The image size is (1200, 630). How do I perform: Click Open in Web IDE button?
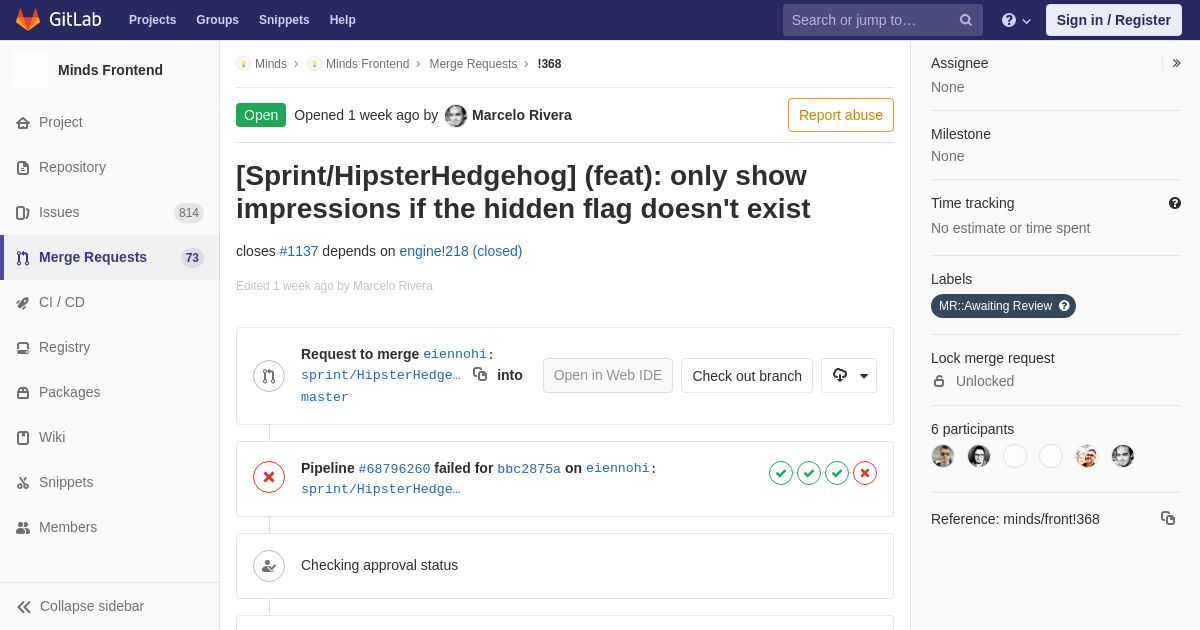[608, 375]
